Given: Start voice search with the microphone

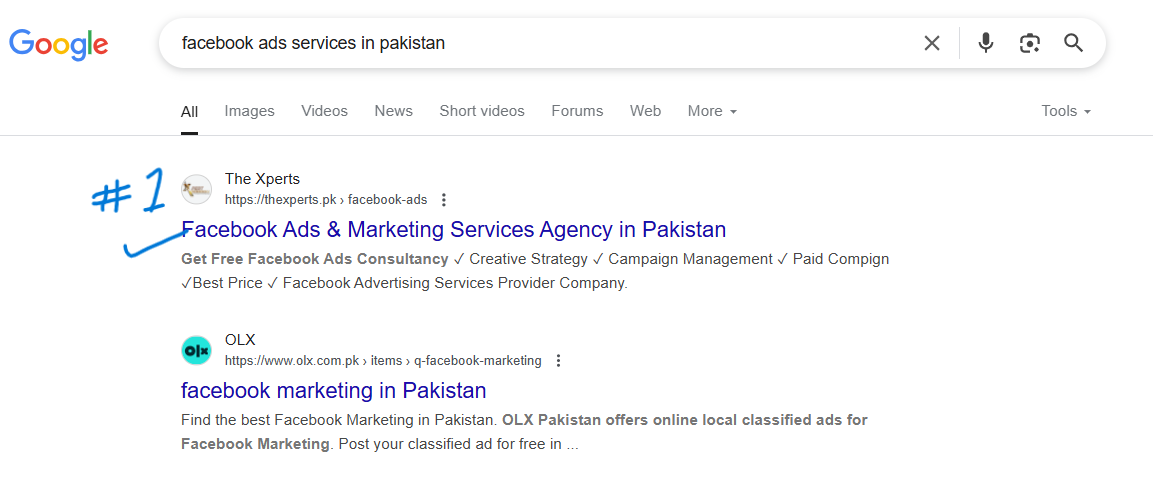Looking at the screenshot, I should pos(986,43).
